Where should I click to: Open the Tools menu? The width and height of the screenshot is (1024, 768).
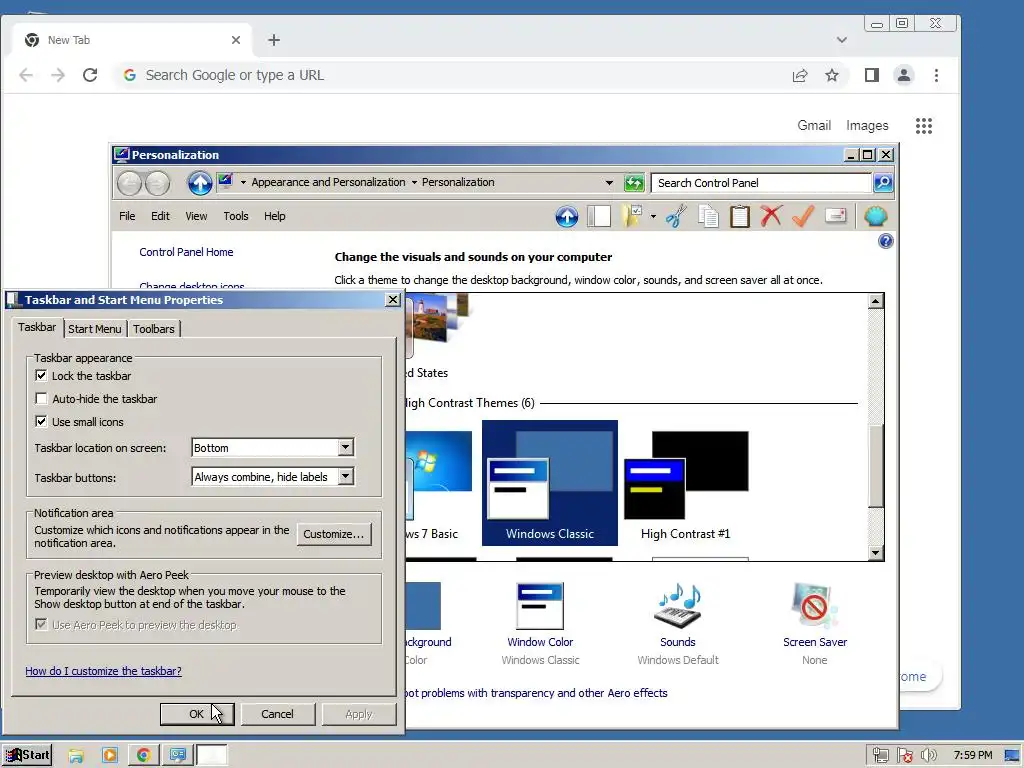236,216
